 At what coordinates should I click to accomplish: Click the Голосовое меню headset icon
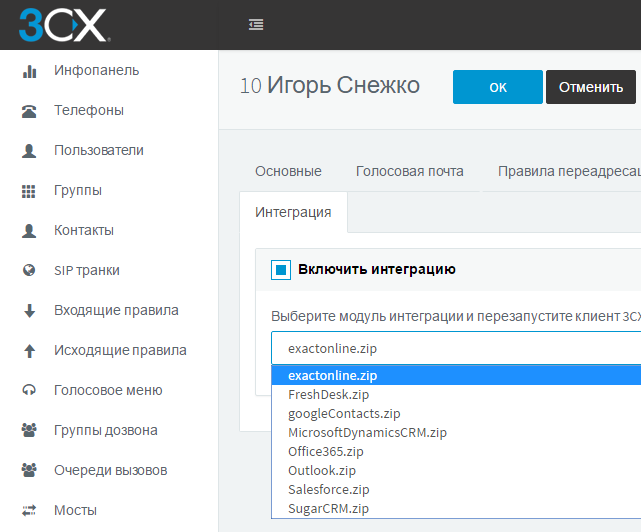point(29,391)
